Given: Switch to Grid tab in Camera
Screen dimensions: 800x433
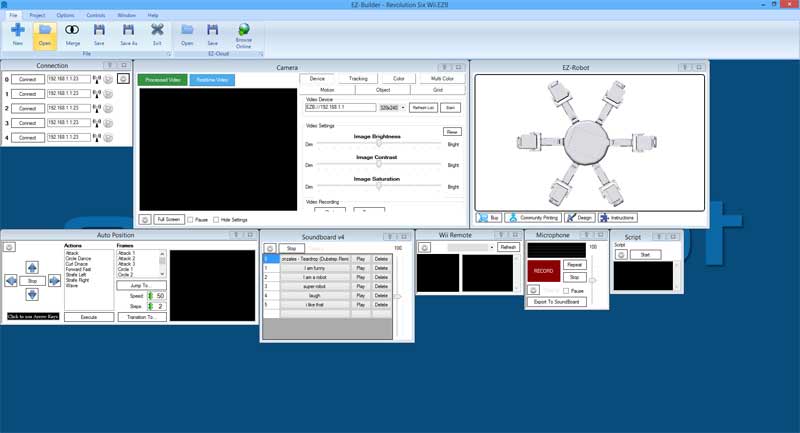Looking at the screenshot, I should pyautogui.click(x=438, y=90).
